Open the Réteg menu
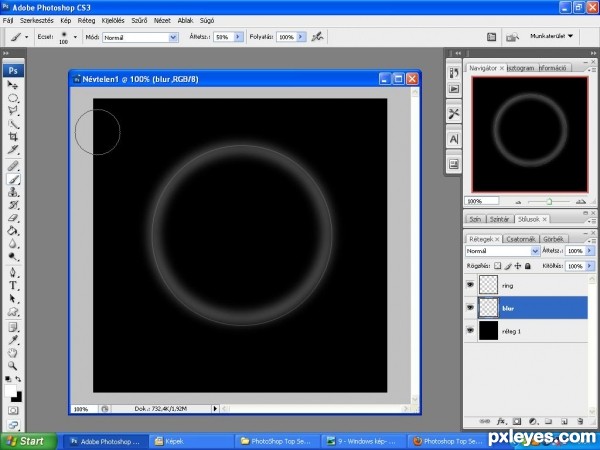600x450 pixels. [x=86, y=20]
